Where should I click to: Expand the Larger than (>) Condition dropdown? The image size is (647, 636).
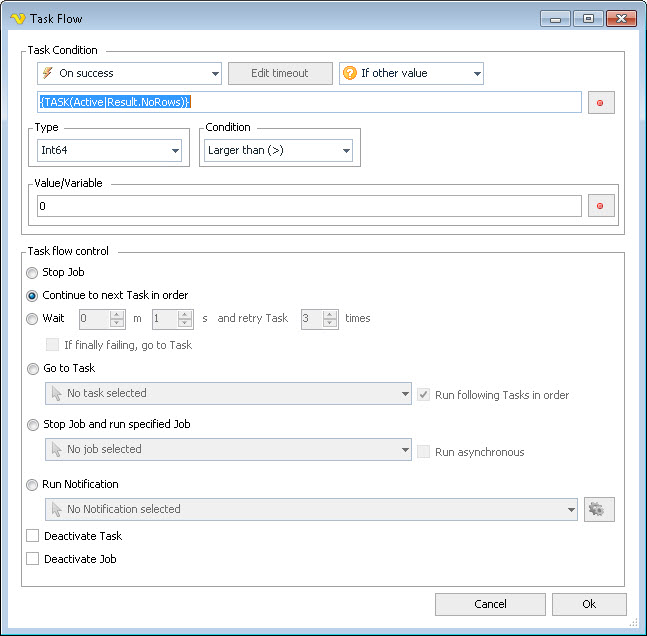(x=278, y=150)
